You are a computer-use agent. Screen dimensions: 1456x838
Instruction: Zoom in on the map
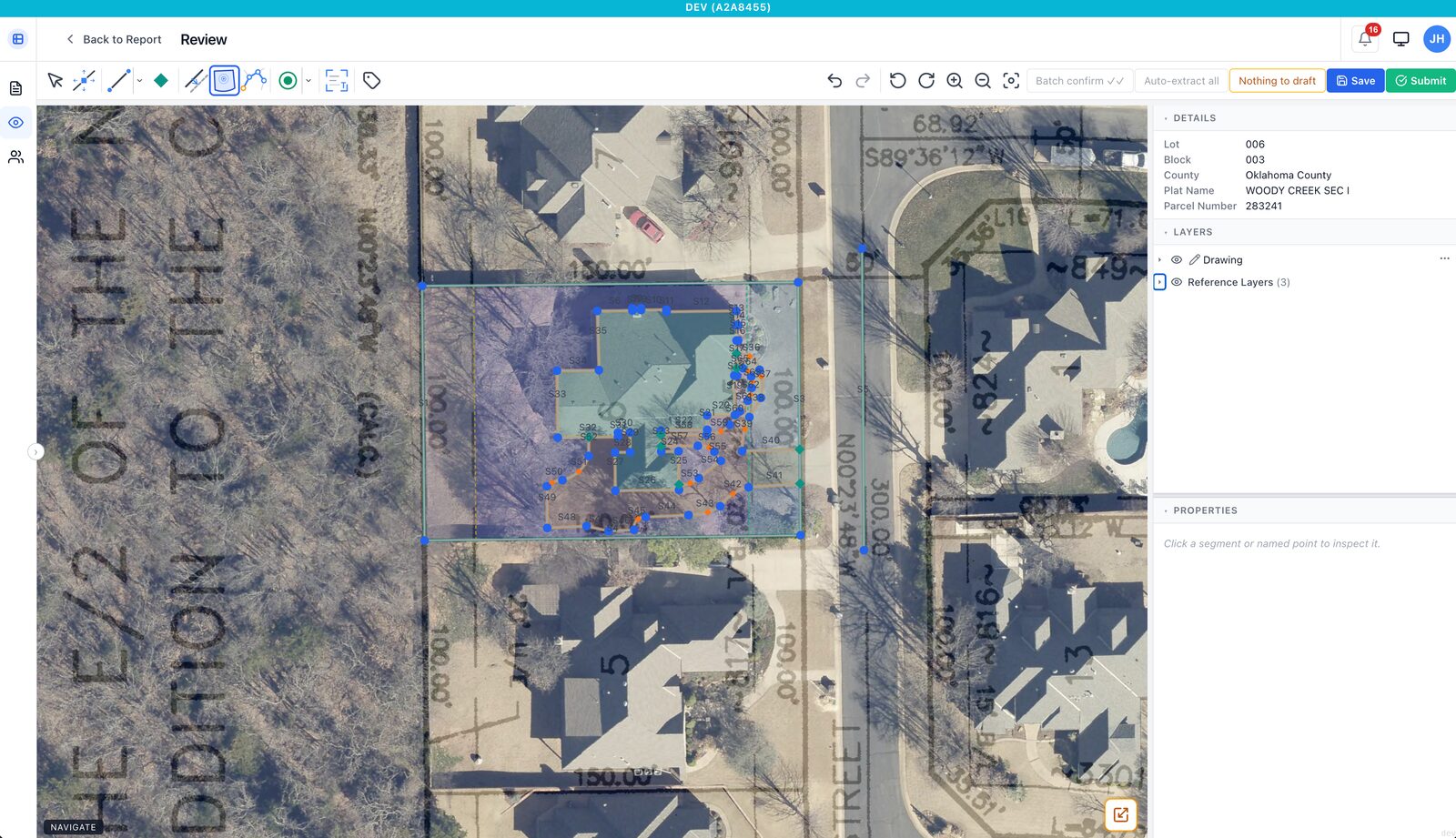955,80
